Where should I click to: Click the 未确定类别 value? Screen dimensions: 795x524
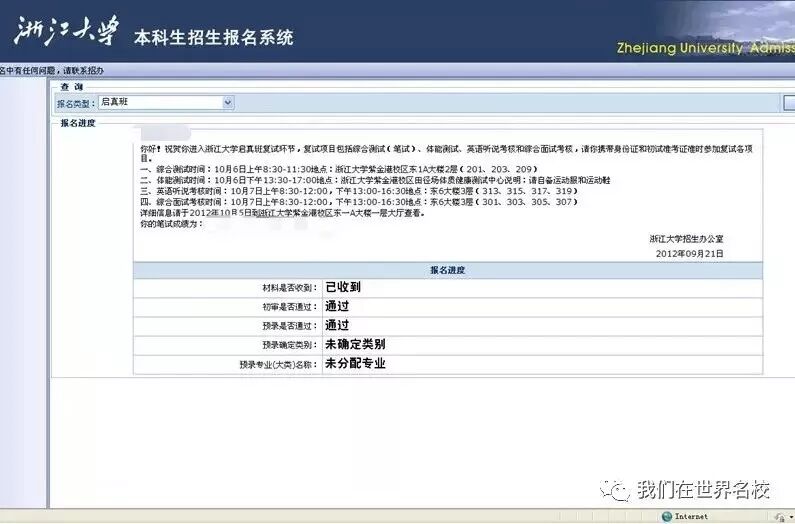(x=355, y=344)
